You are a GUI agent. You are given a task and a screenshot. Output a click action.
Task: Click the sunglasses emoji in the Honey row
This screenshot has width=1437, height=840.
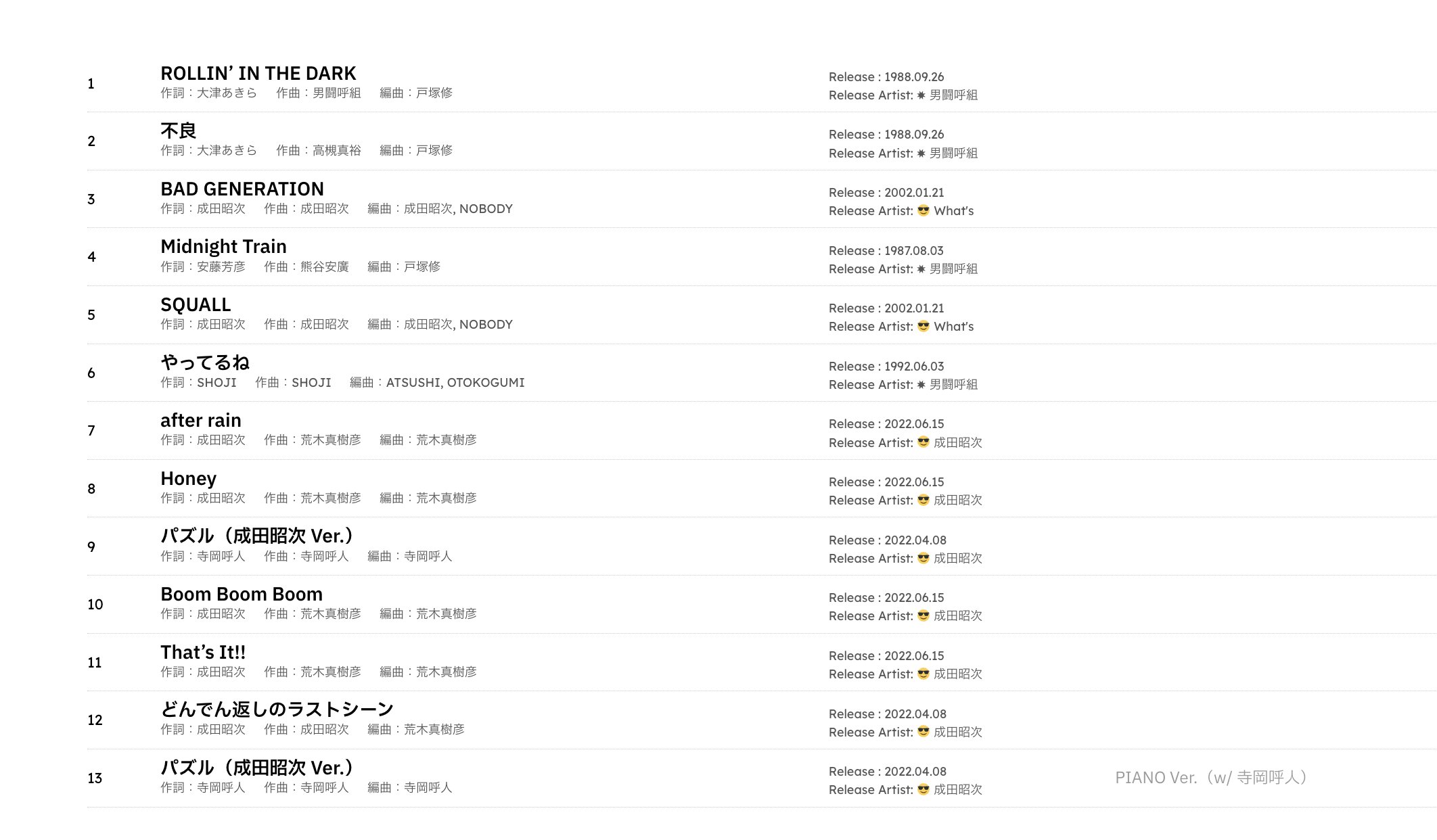point(923,500)
